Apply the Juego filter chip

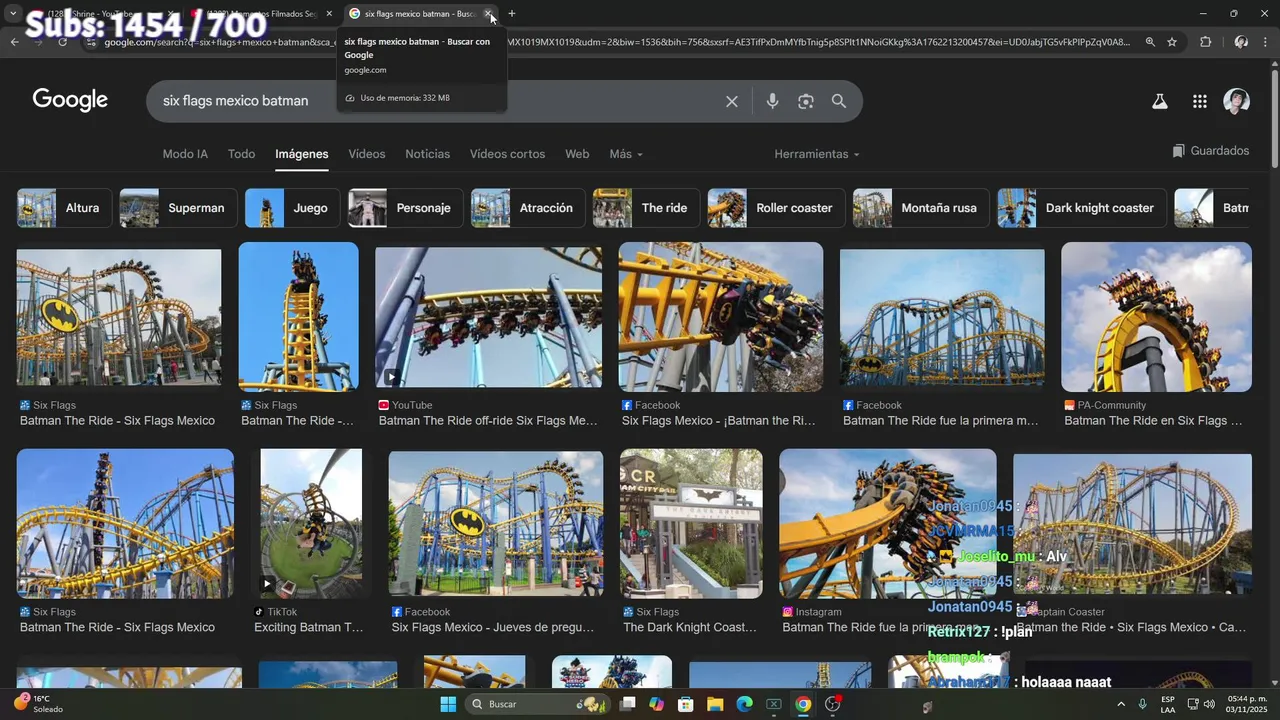(x=293, y=208)
